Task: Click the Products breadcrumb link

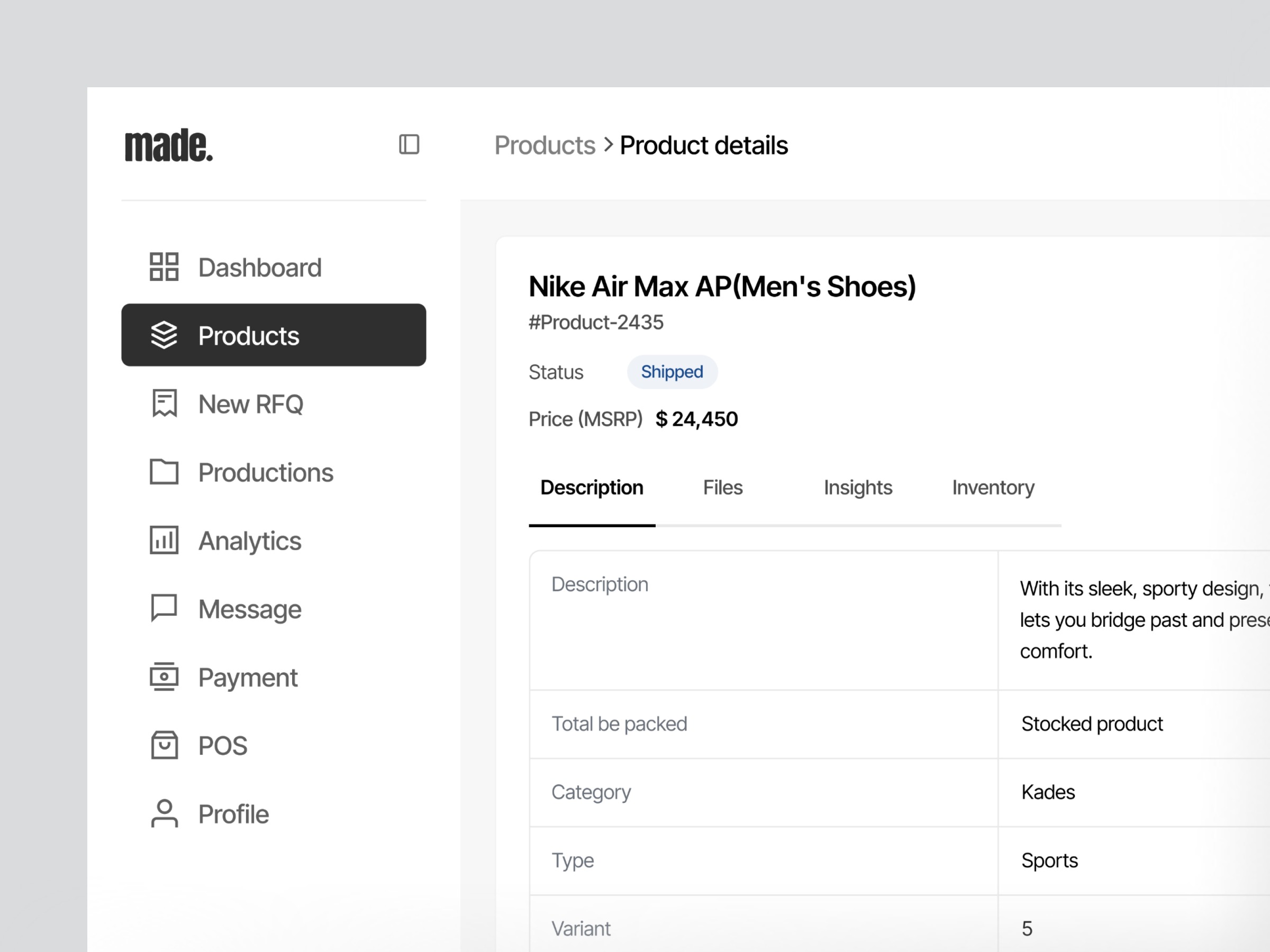Action: coord(545,144)
